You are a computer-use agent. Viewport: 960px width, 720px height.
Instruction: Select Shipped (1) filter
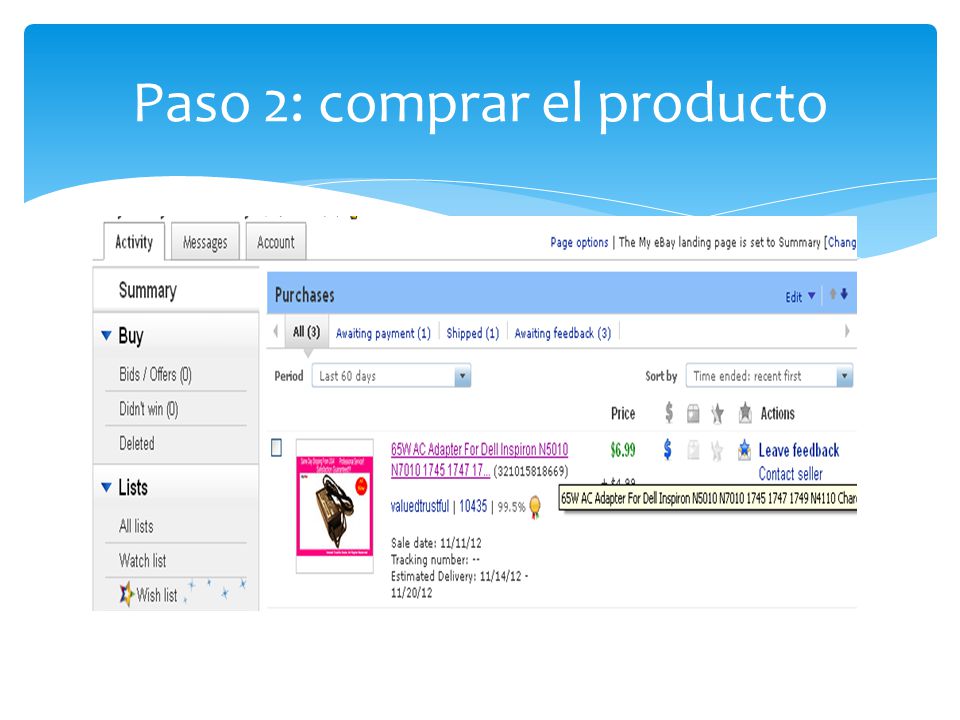point(473,334)
